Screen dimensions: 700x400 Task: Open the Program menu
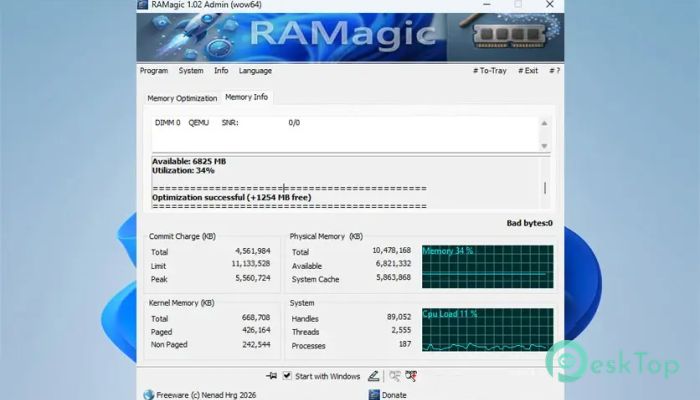tap(154, 71)
